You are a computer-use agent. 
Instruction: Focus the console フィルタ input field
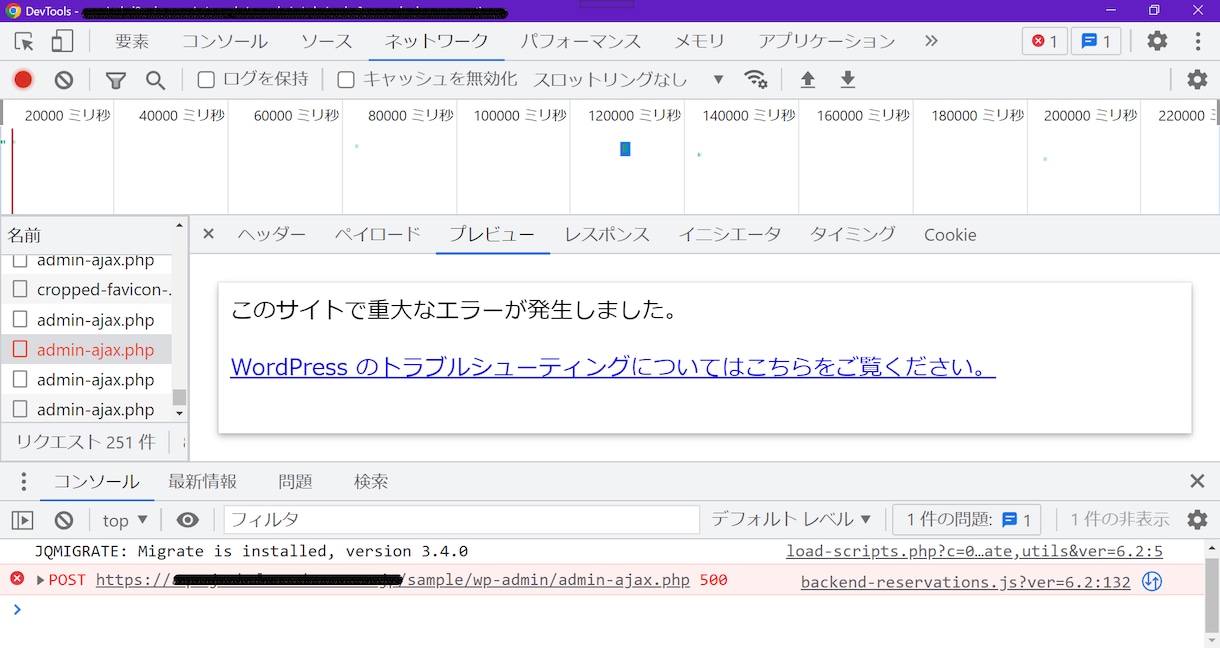(x=461, y=519)
